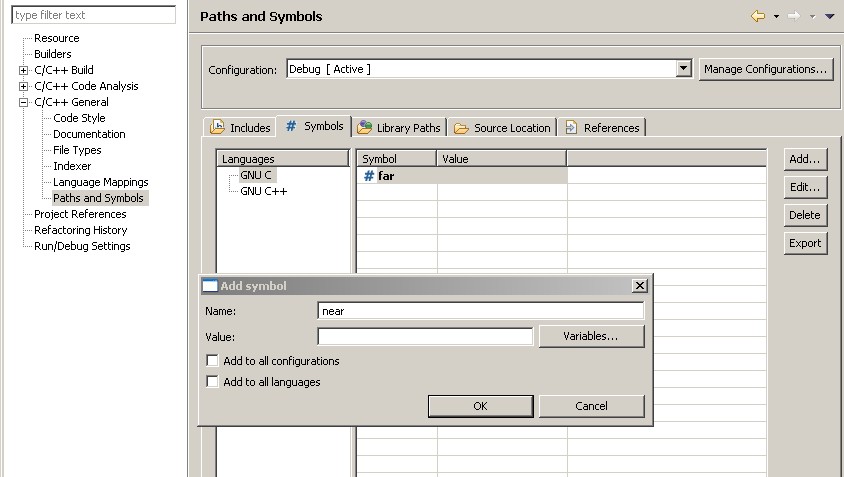The width and height of the screenshot is (844, 477).
Task: Click the Variables... button
Action: tap(591, 336)
